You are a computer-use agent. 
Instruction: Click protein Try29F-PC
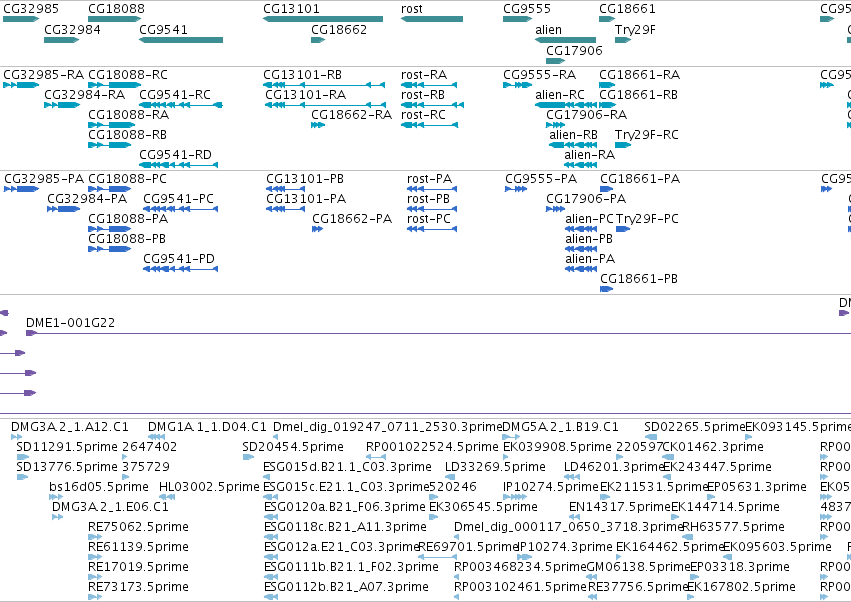pyautogui.click(x=647, y=219)
